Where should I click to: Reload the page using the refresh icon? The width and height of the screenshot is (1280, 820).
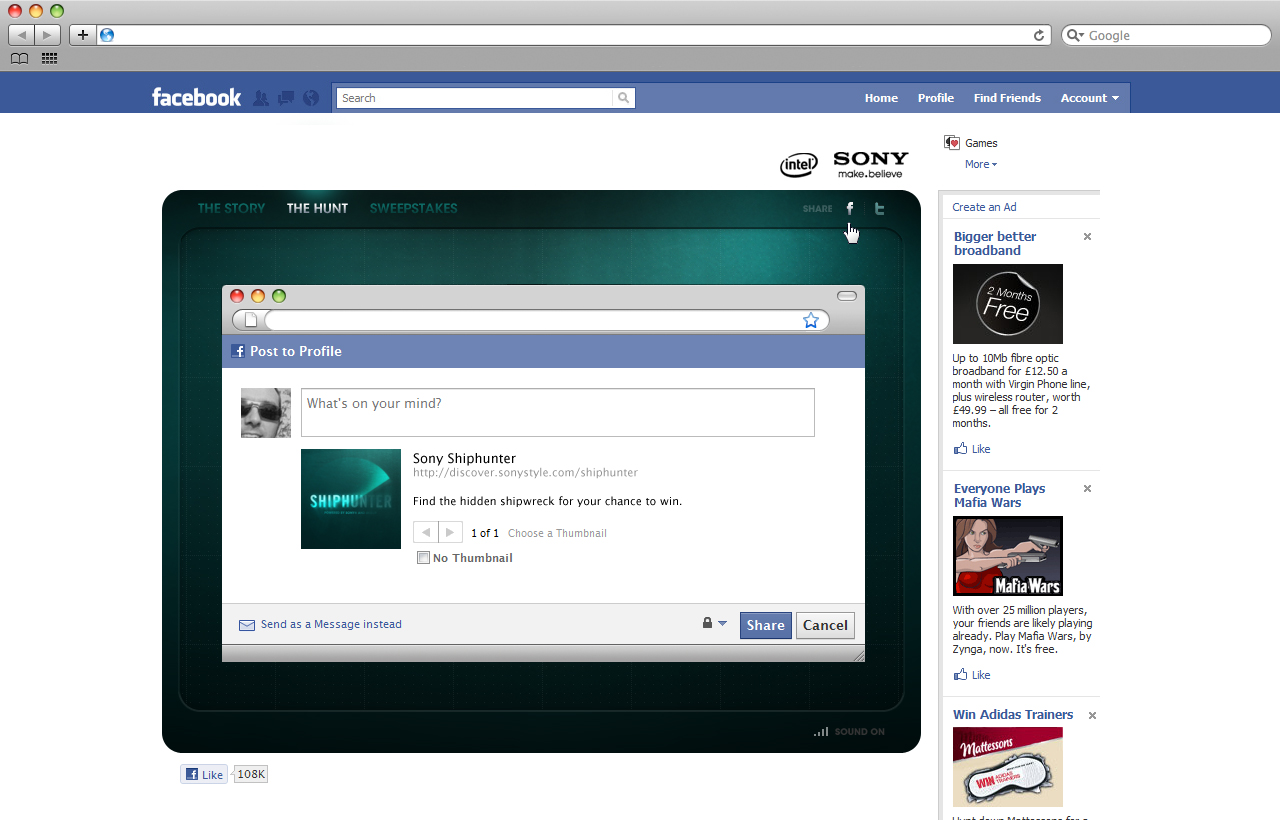tap(1039, 35)
